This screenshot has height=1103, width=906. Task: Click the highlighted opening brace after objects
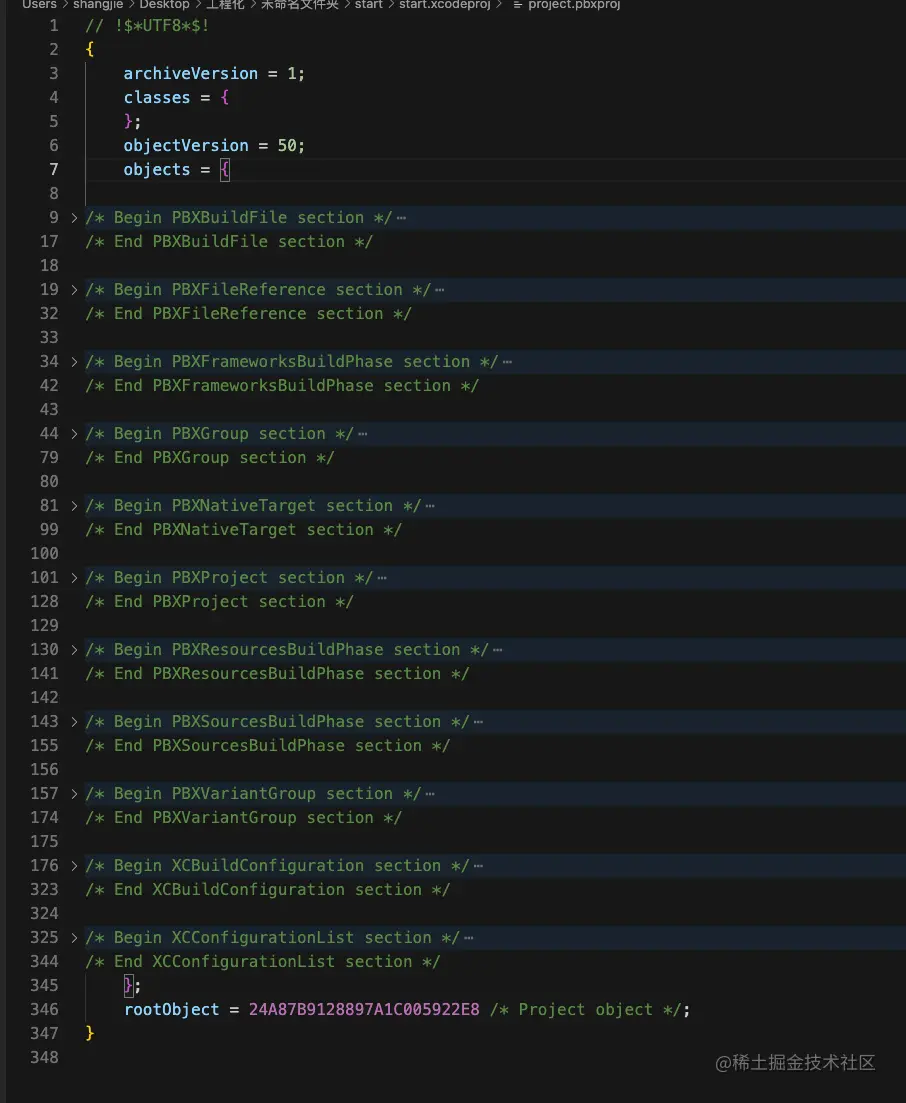[x=224, y=170]
